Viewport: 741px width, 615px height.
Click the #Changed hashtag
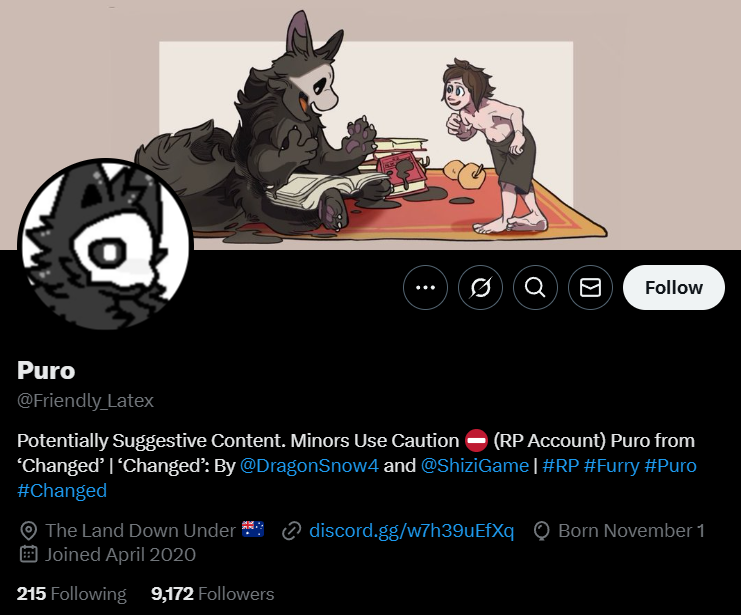(62, 491)
